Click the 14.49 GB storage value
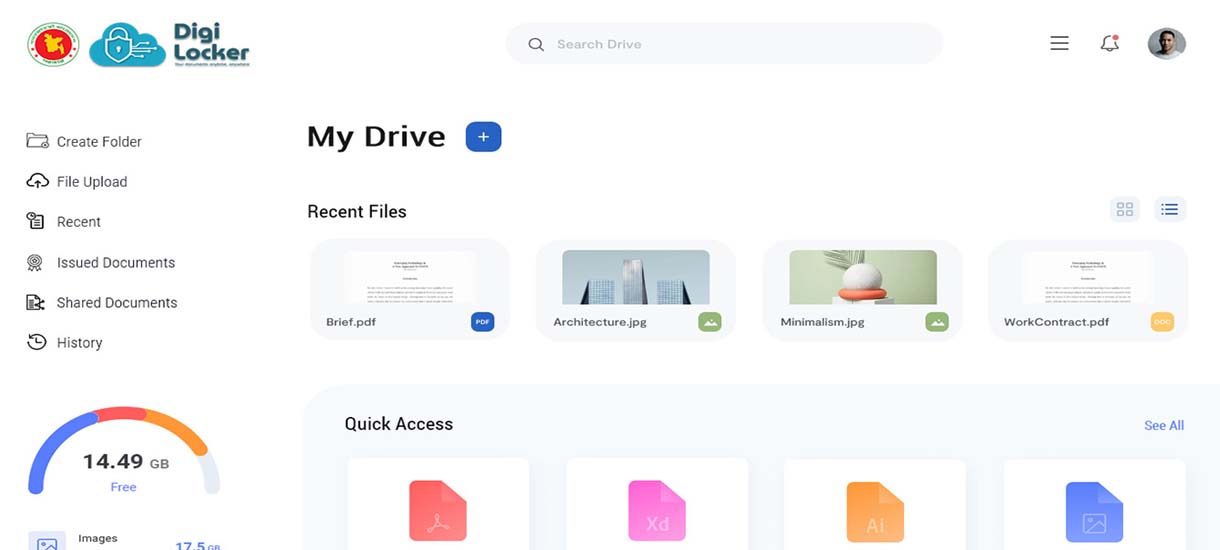This screenshot has height=550, width=1220. pos(126,462)
